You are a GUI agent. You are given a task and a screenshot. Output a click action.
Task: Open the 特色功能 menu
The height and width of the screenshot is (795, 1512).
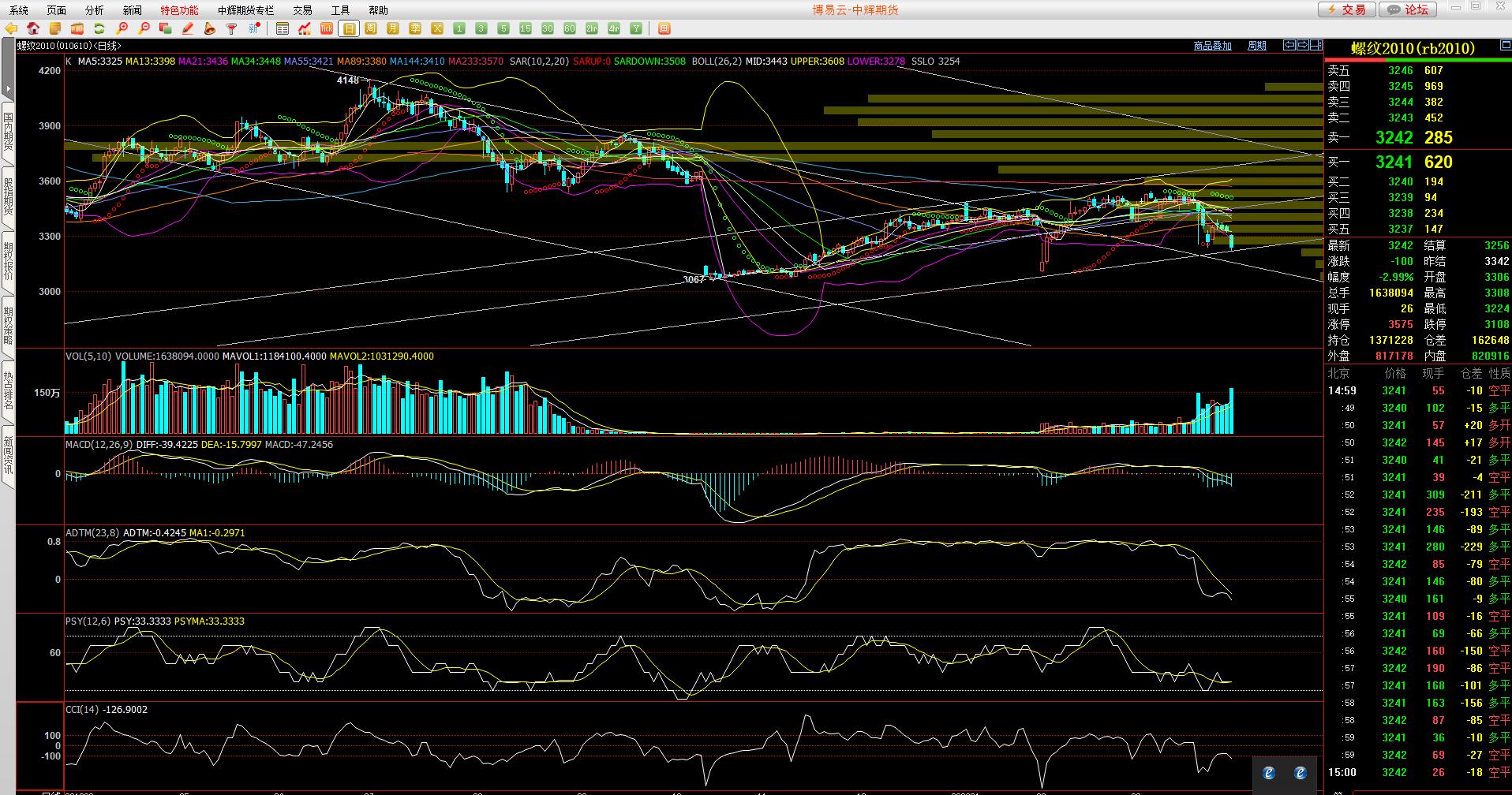pos(179,10)
